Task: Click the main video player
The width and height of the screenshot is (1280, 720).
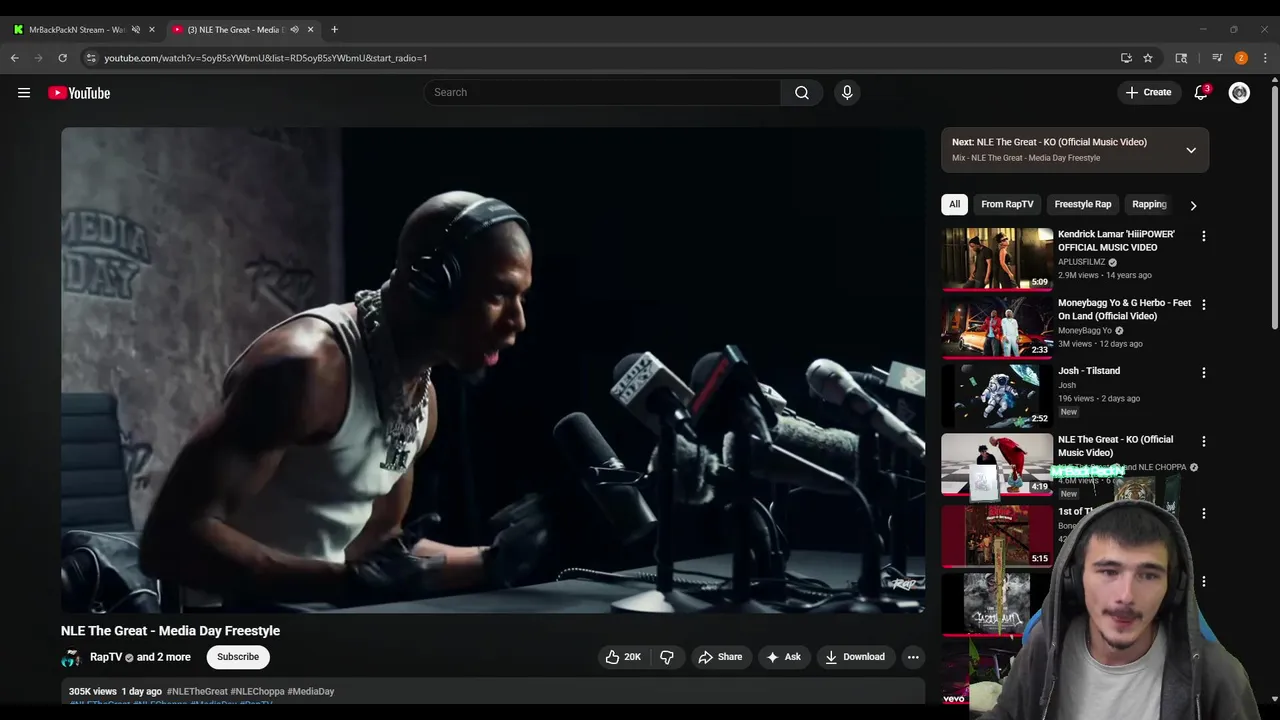Action: (x=493, y=370)
